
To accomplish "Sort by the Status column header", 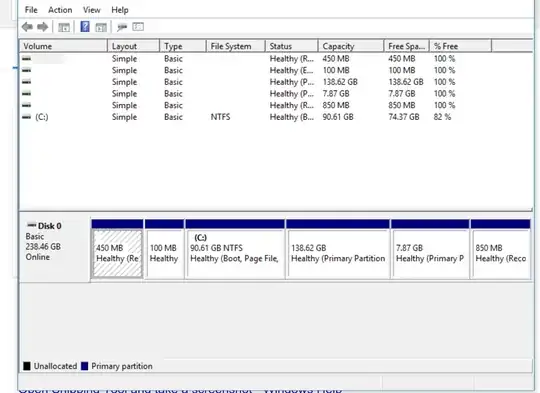I will pyautogui.click(x=292, y=46).
